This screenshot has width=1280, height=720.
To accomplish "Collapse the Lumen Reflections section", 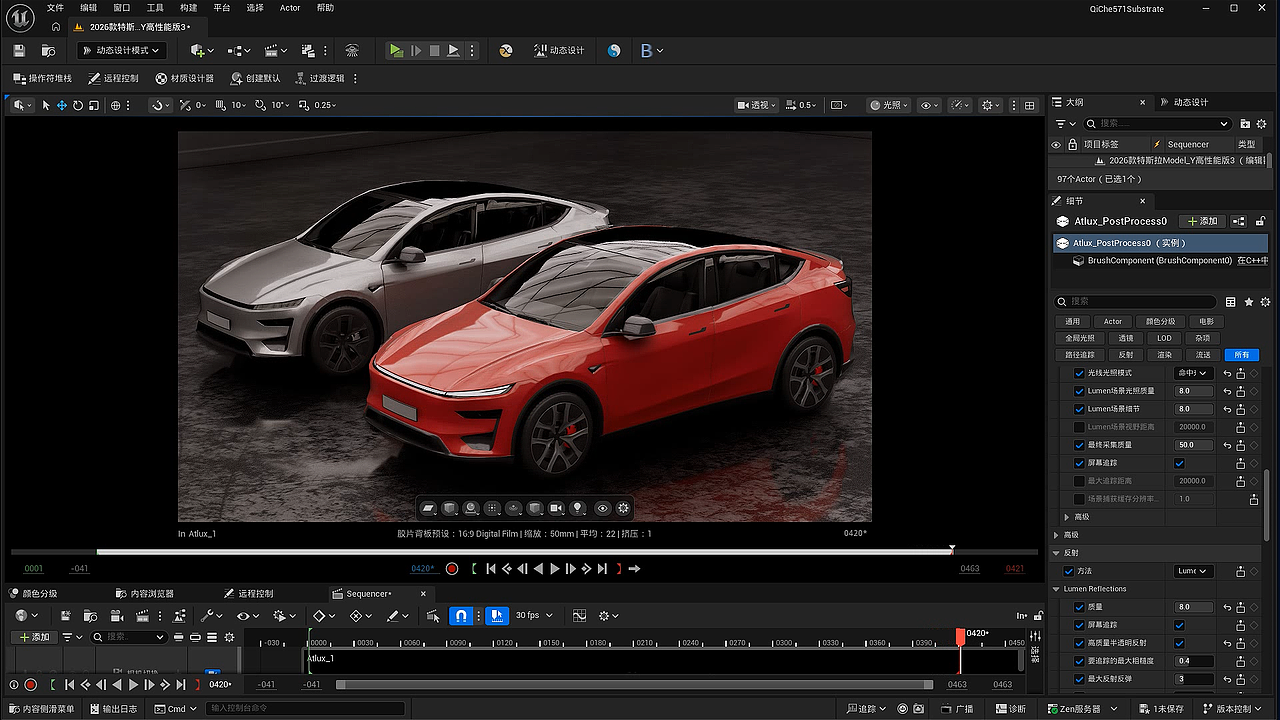I will coord(1056,589).
